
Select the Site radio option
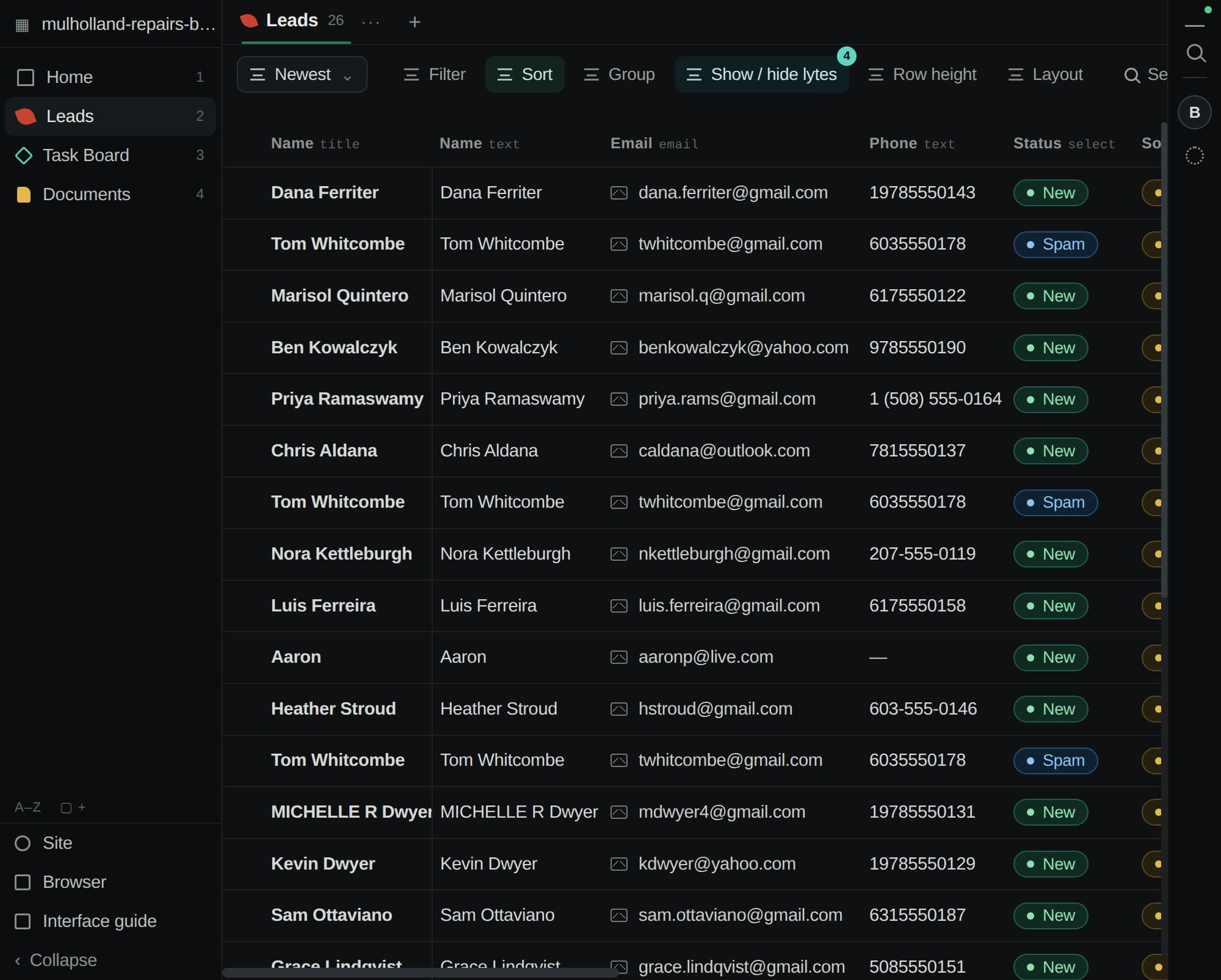click(x=23, y=843)
